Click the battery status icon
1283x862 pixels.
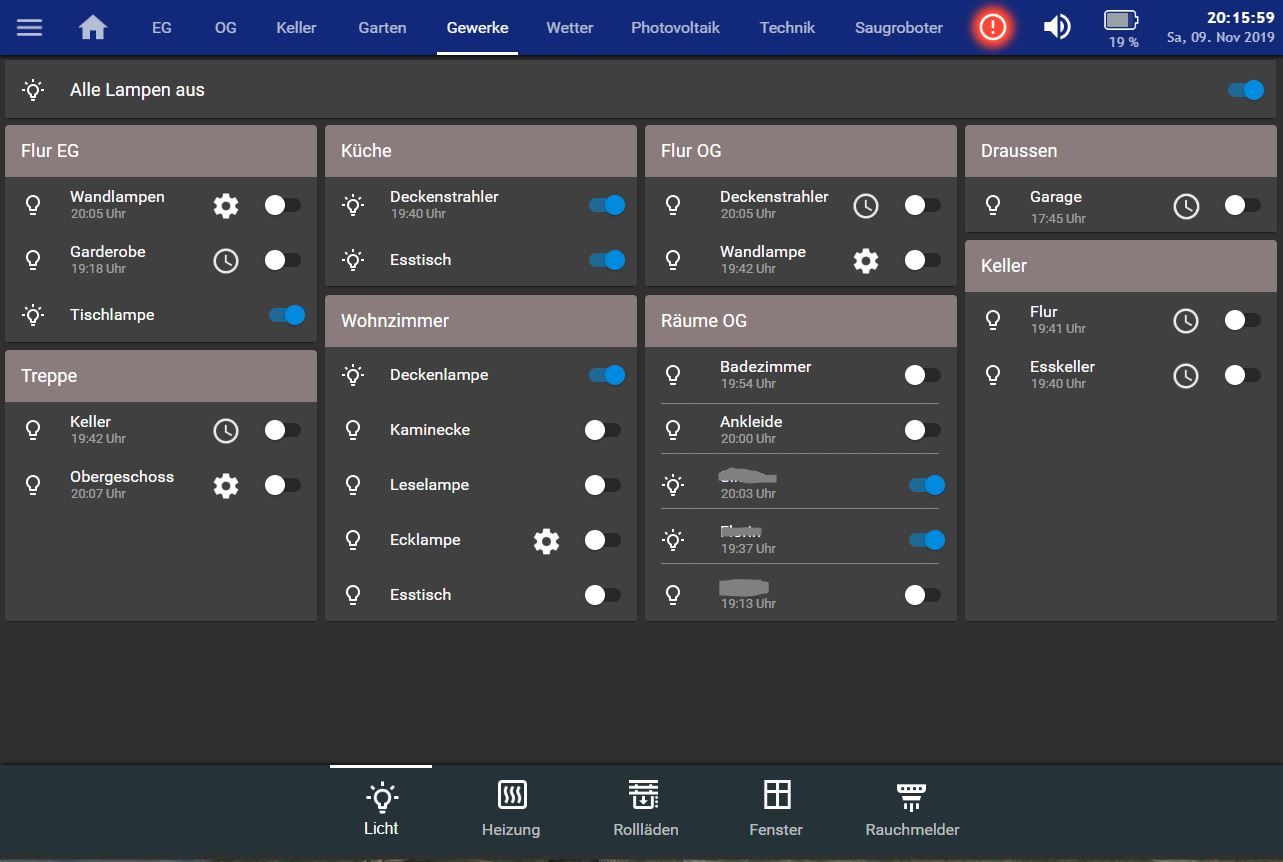[x=1122, y=20]
